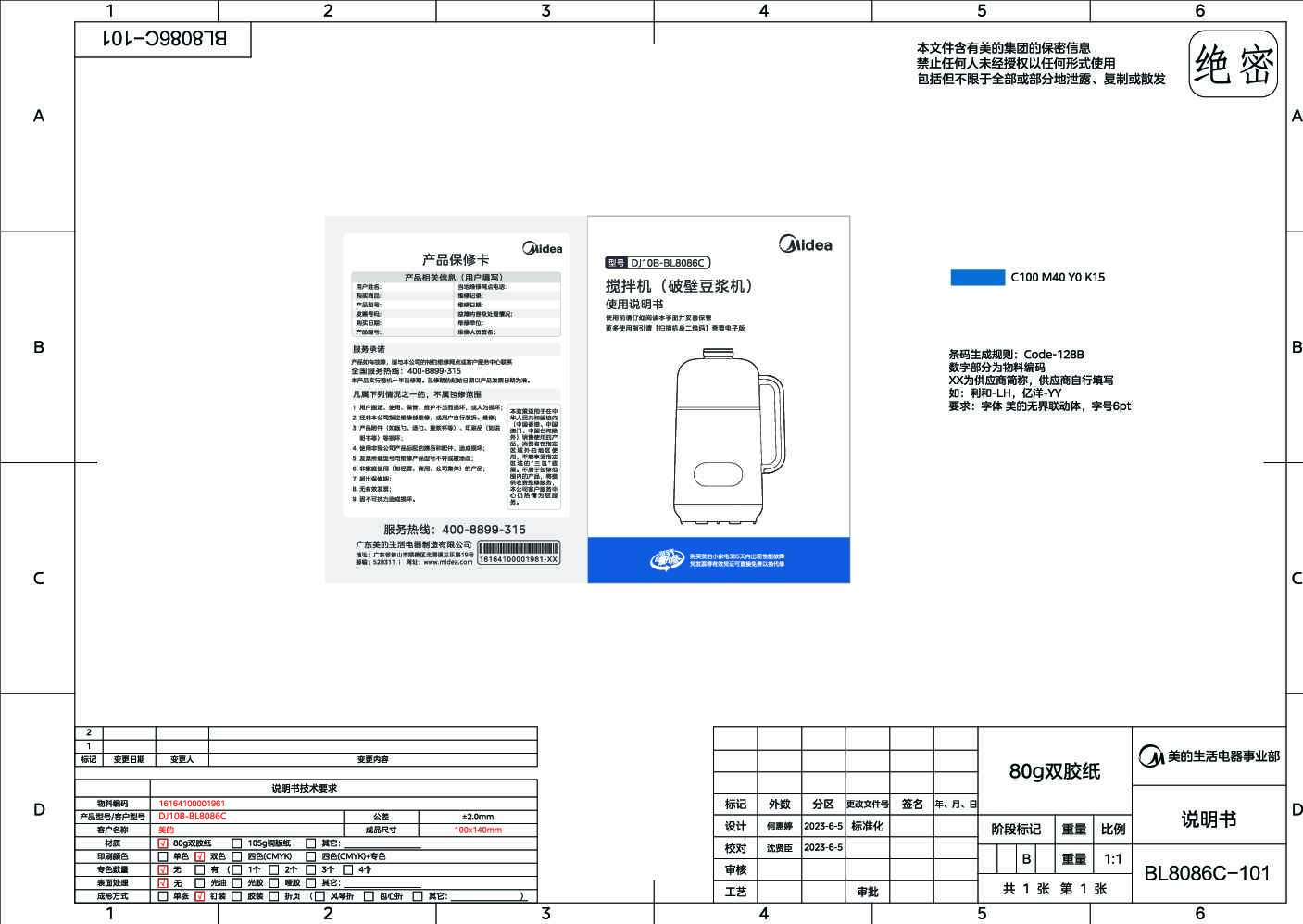Check the 包心折 fold checkbox
This screenshot has height=924, width=1303.
pos(369,896)
